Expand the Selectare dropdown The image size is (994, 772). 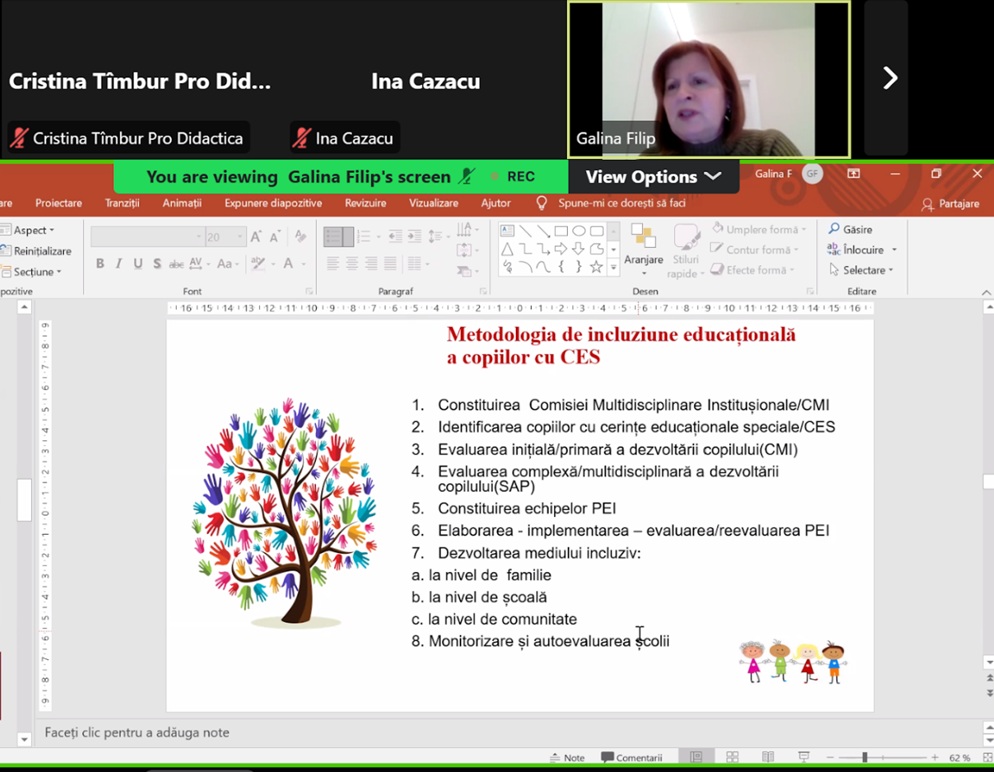pyautogui.click(x=862, y=270)
